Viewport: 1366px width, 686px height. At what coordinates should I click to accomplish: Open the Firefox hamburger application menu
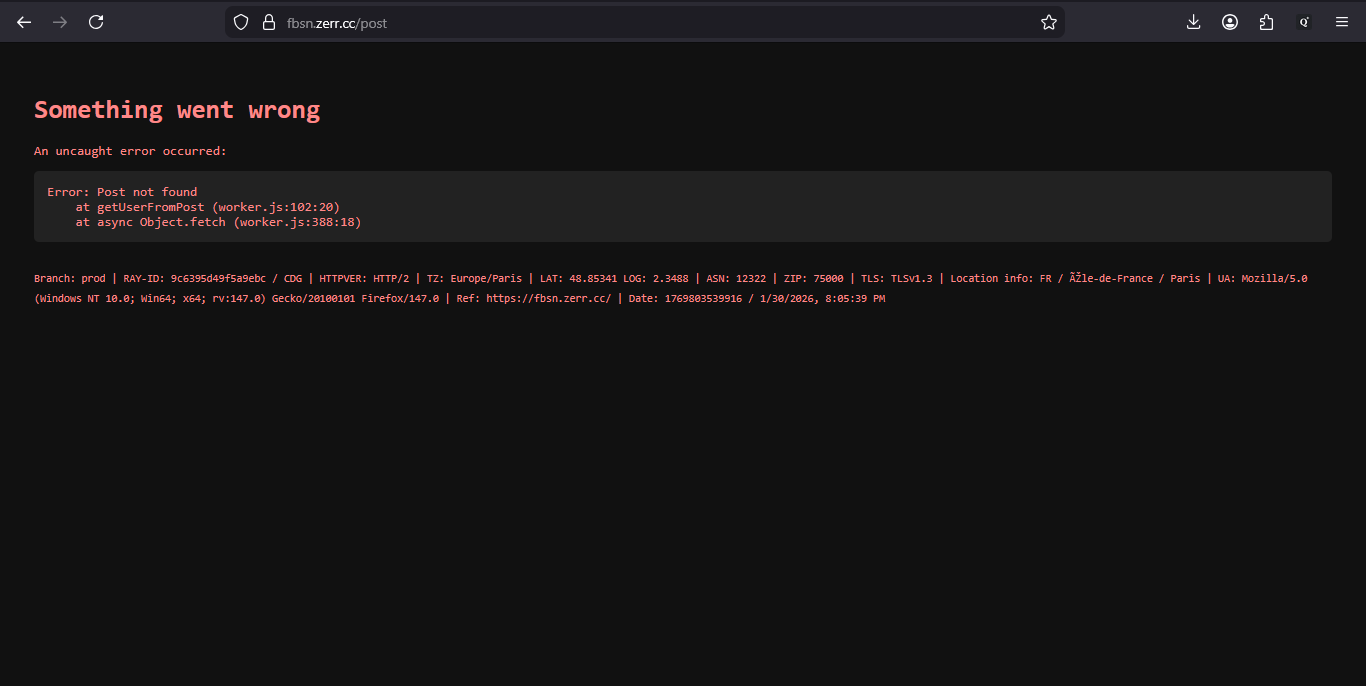coord(1342,22)
